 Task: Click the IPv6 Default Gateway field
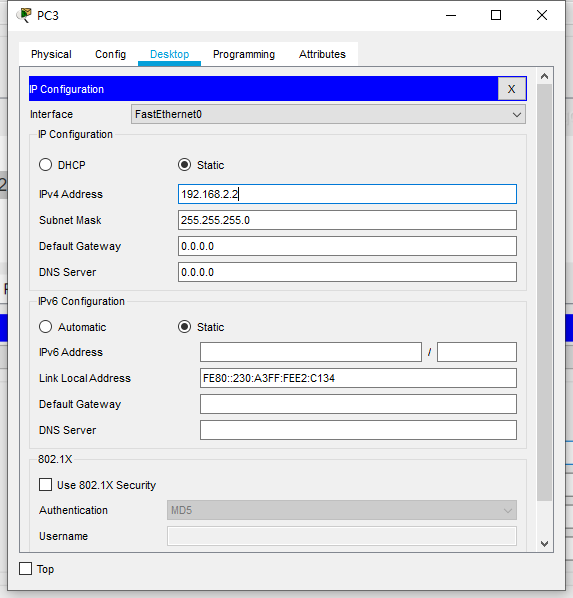(x=358, y=404)
